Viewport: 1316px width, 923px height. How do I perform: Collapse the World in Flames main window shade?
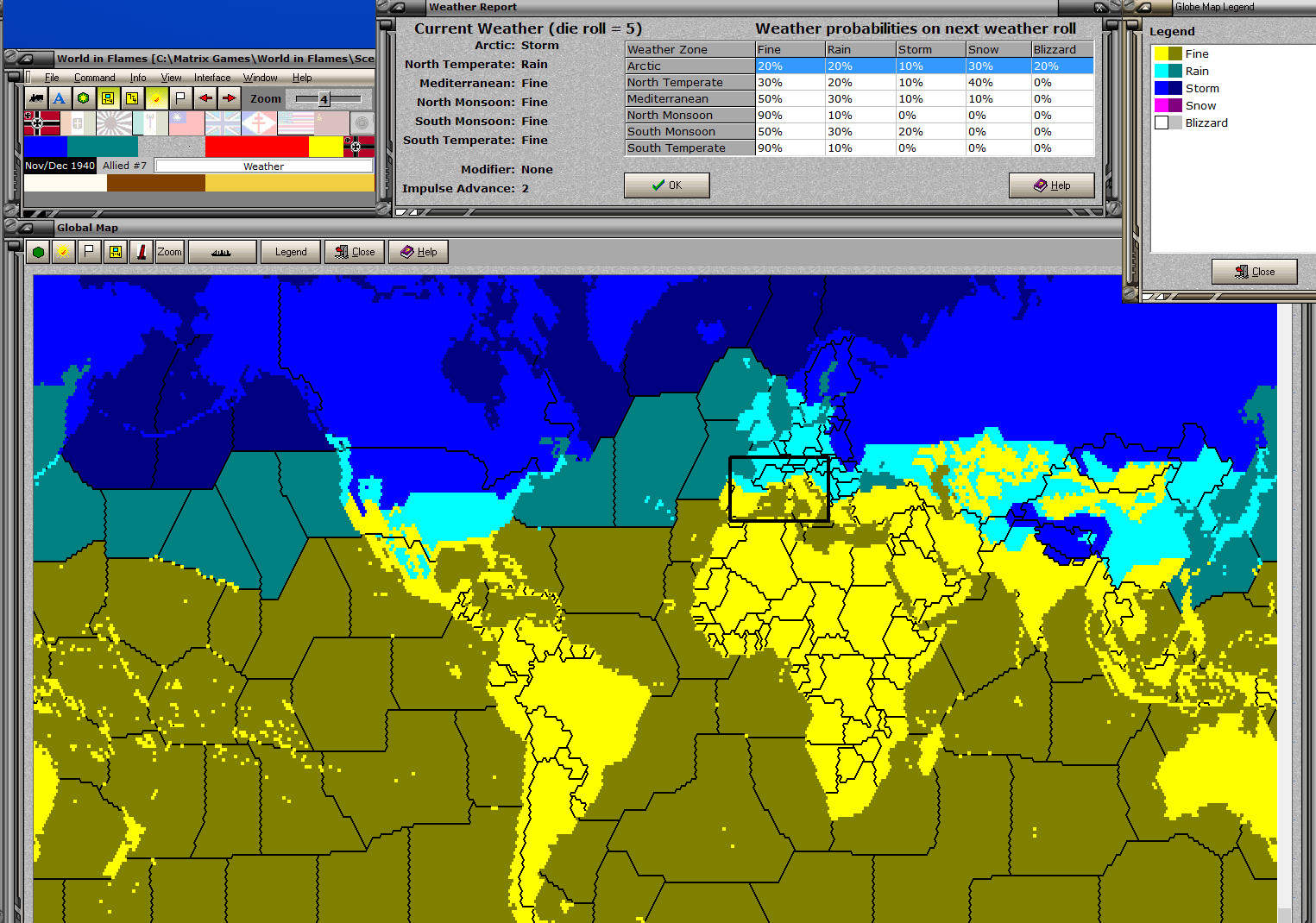28,59
